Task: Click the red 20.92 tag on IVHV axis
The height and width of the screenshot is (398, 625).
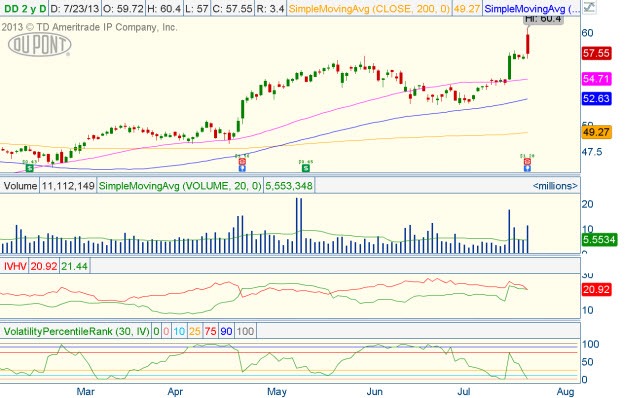Action: click(x=596, y=290)
